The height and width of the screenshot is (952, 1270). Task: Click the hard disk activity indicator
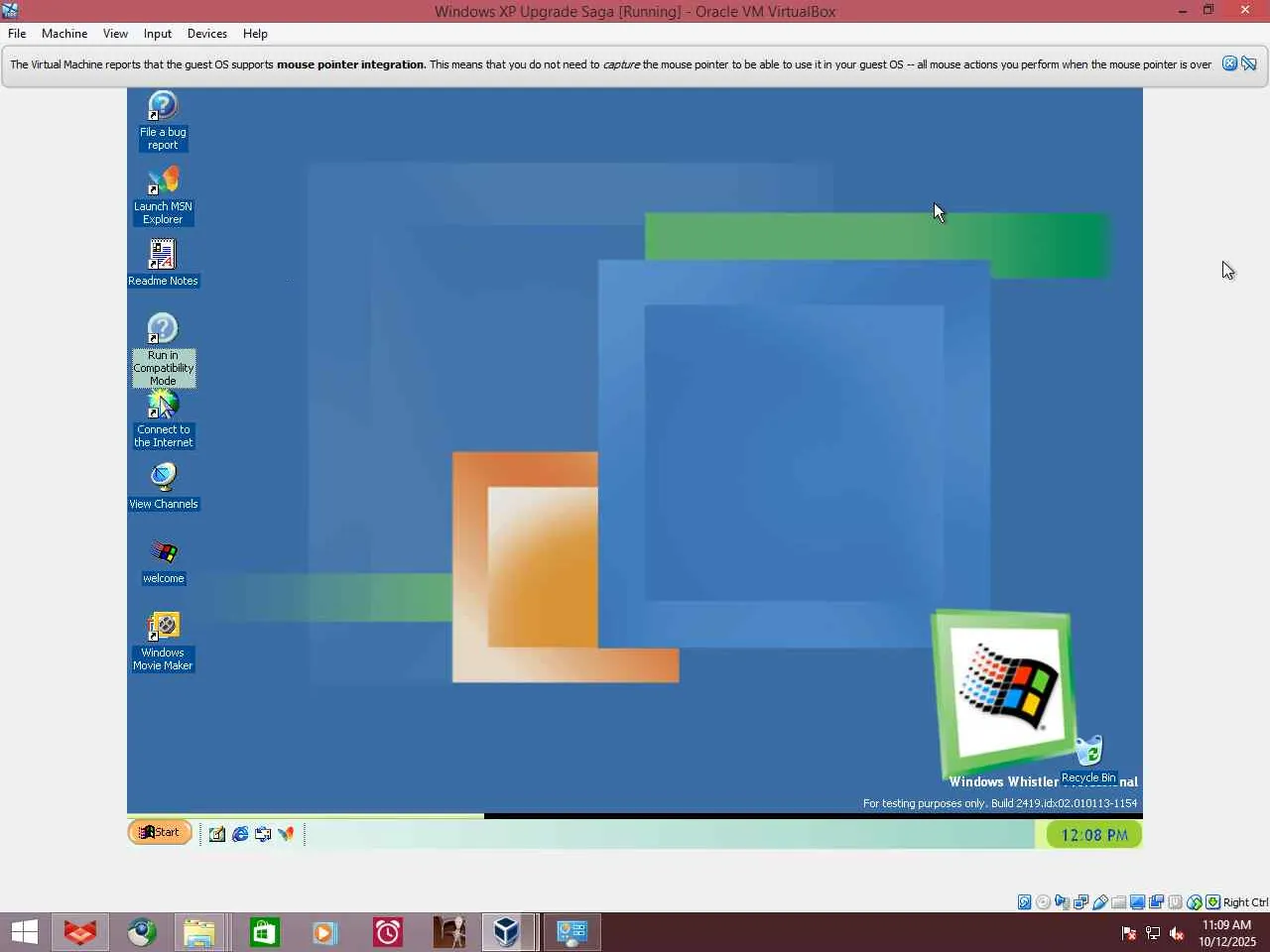point(1024,901)
